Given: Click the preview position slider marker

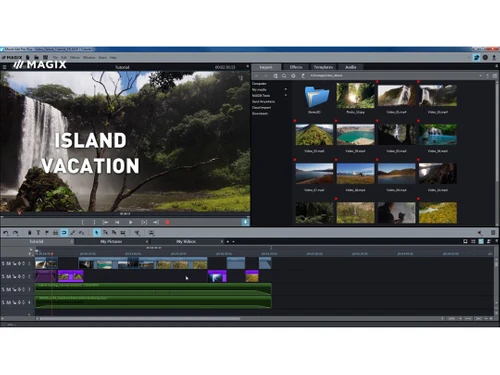Looking at the screenshot, I should (x=19, y=213).
